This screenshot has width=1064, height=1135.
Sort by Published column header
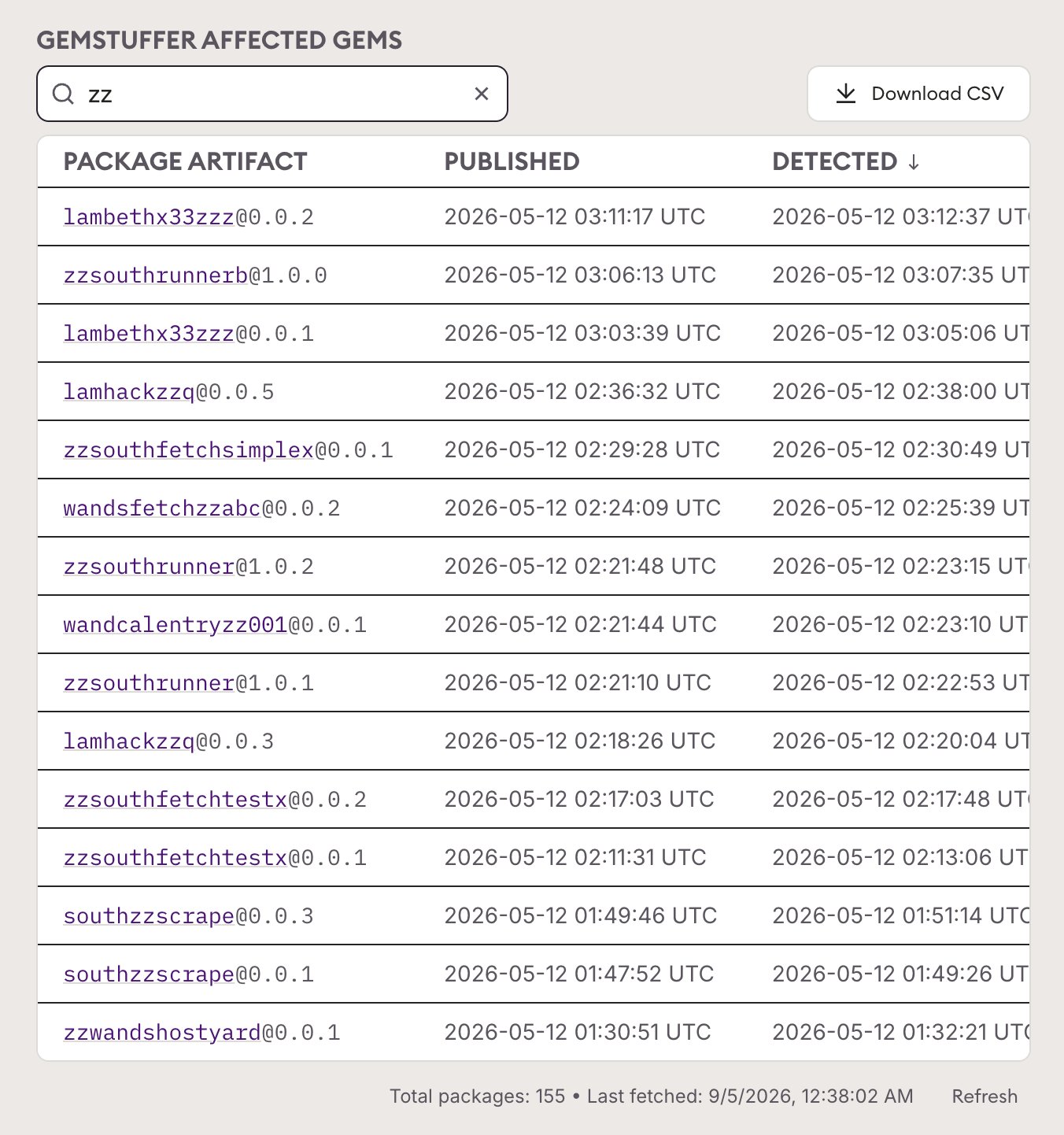point(512,161)
